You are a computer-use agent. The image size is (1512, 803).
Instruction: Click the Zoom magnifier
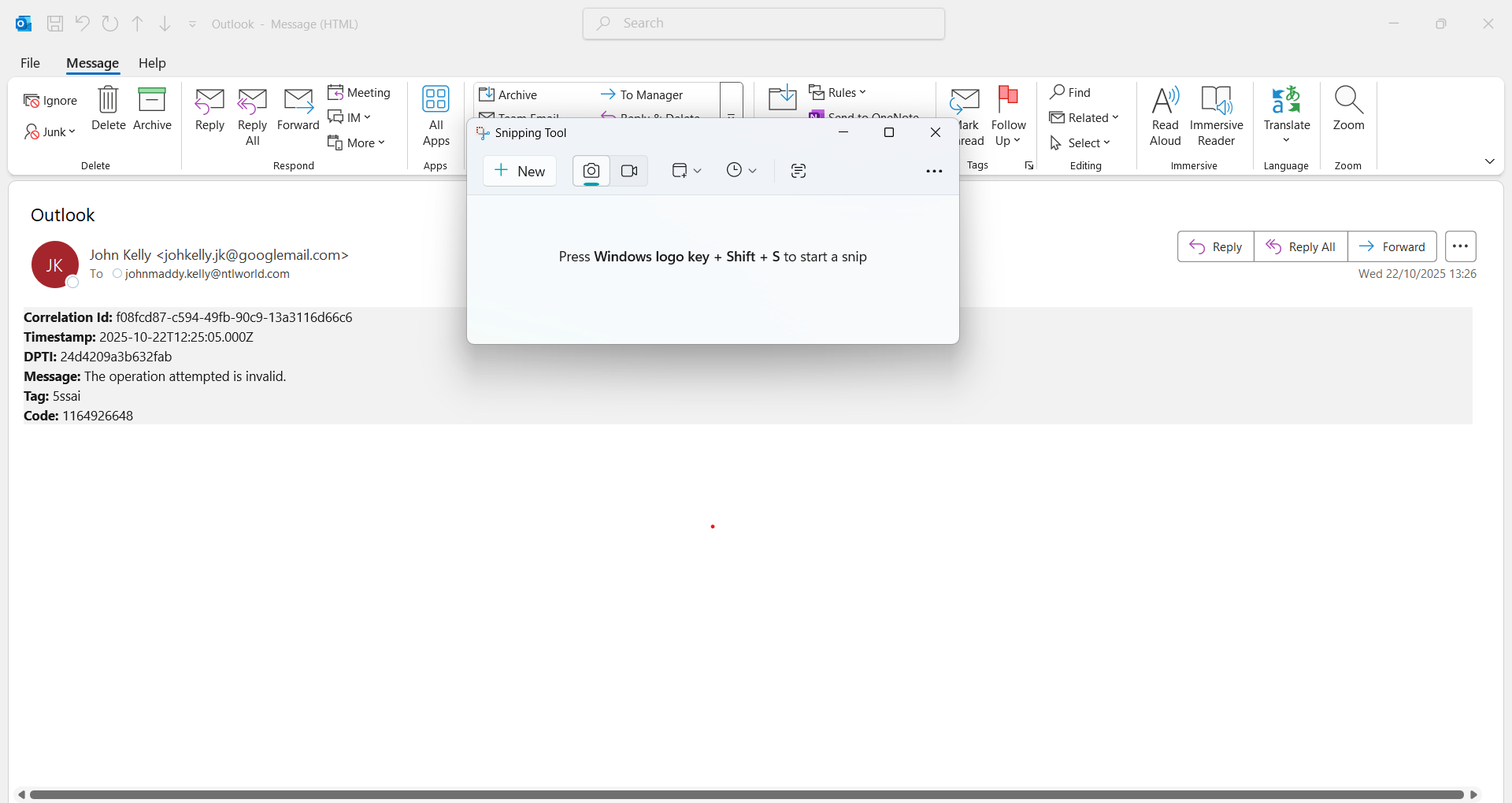tap(1348, 109)
